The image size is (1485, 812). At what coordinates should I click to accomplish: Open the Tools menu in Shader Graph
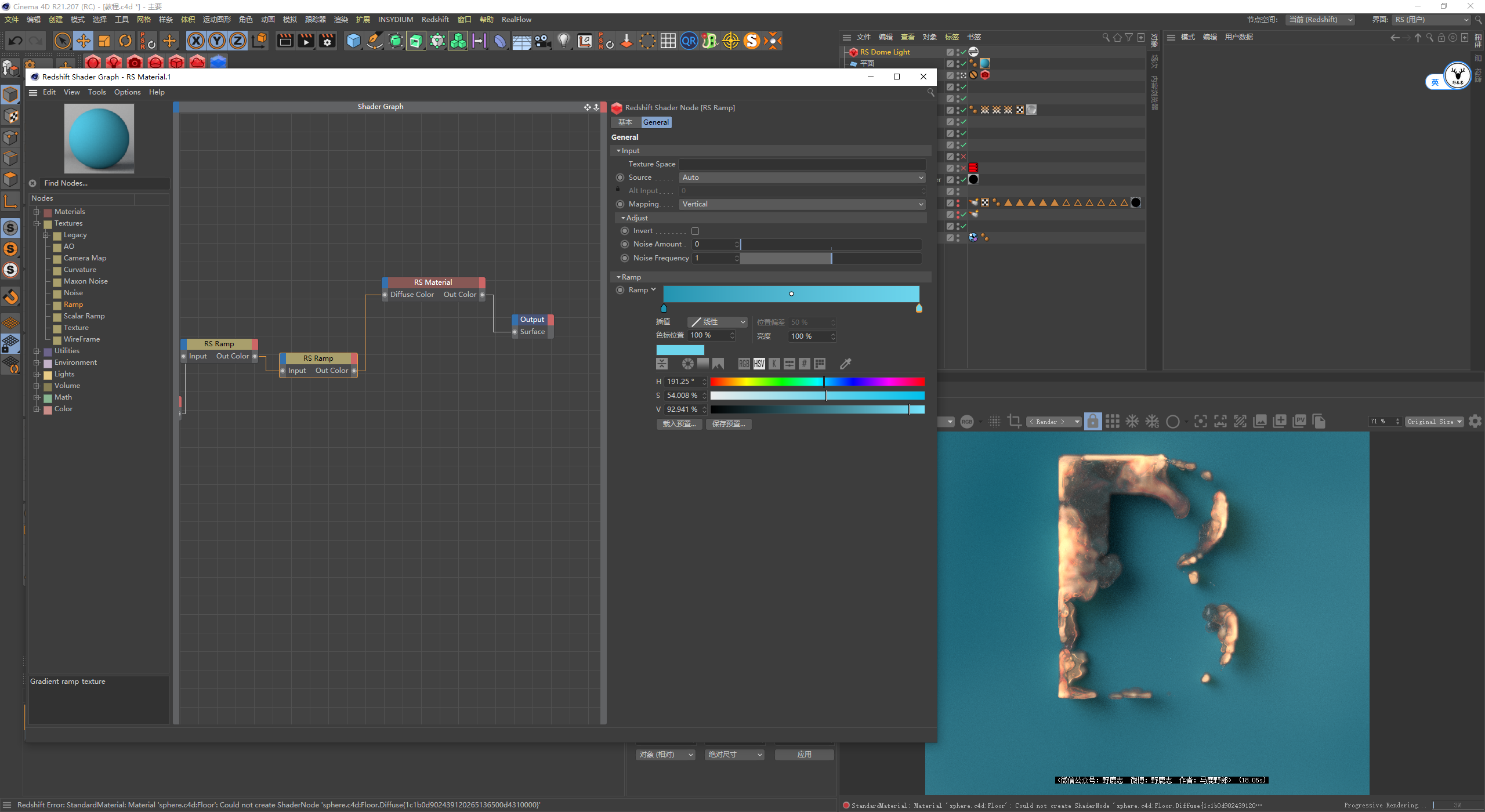point(96,92)
